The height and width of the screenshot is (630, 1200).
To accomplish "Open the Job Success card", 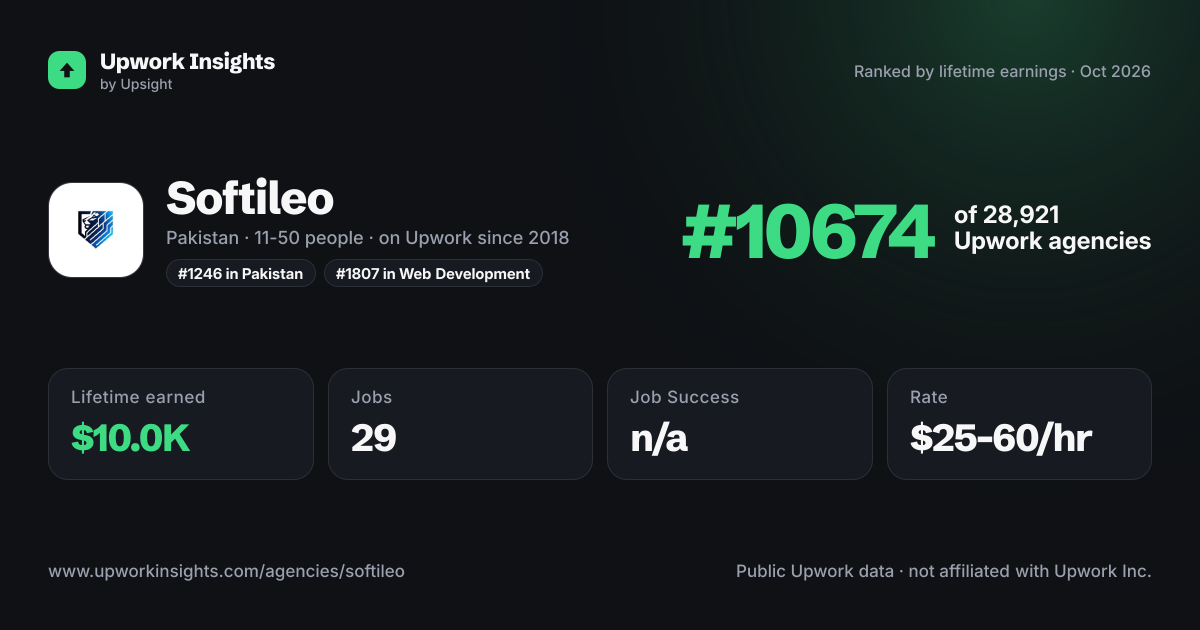I will [x=740, y=424].
